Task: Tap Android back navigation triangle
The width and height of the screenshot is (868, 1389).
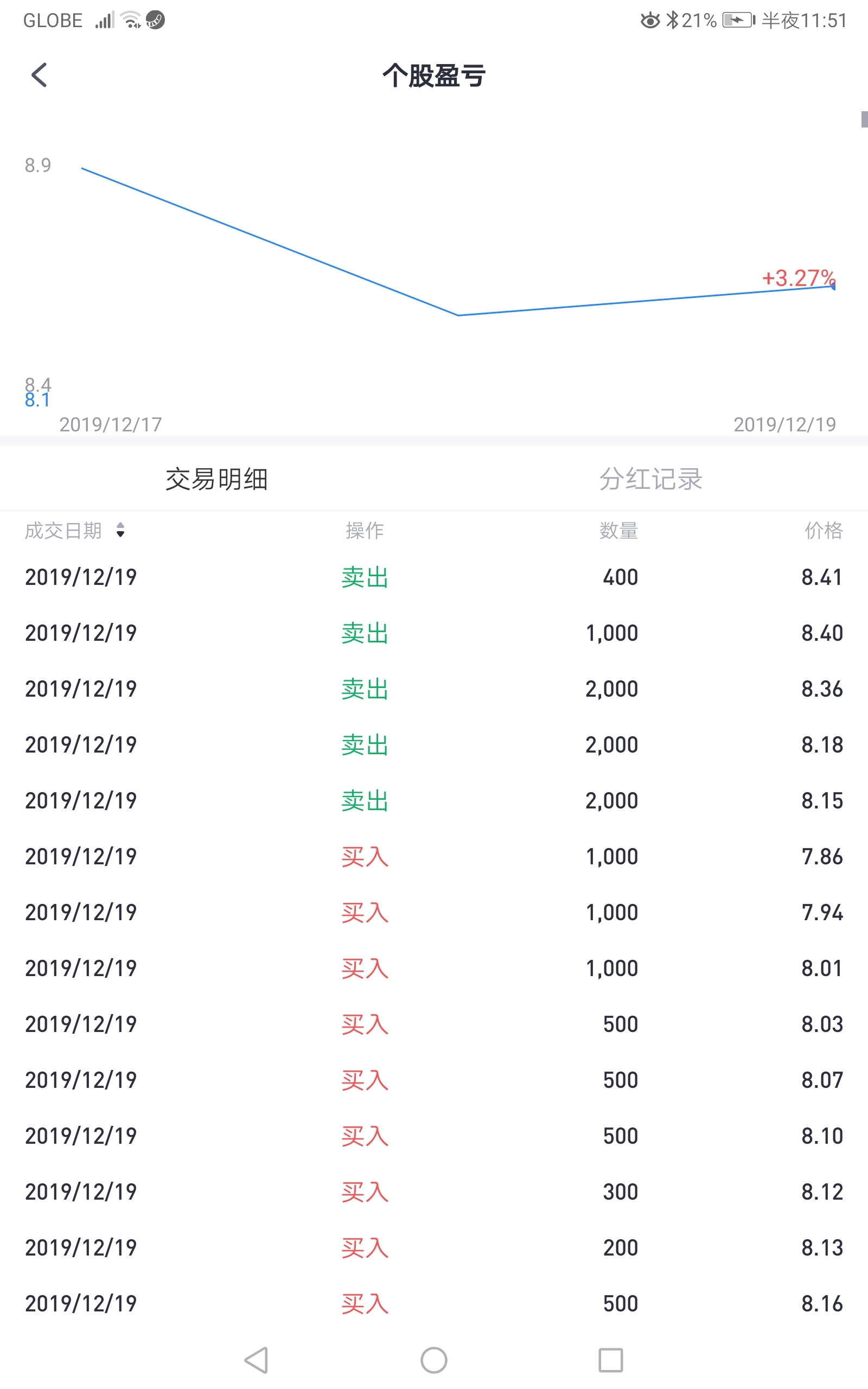Action: click(x=257, y=1360)
